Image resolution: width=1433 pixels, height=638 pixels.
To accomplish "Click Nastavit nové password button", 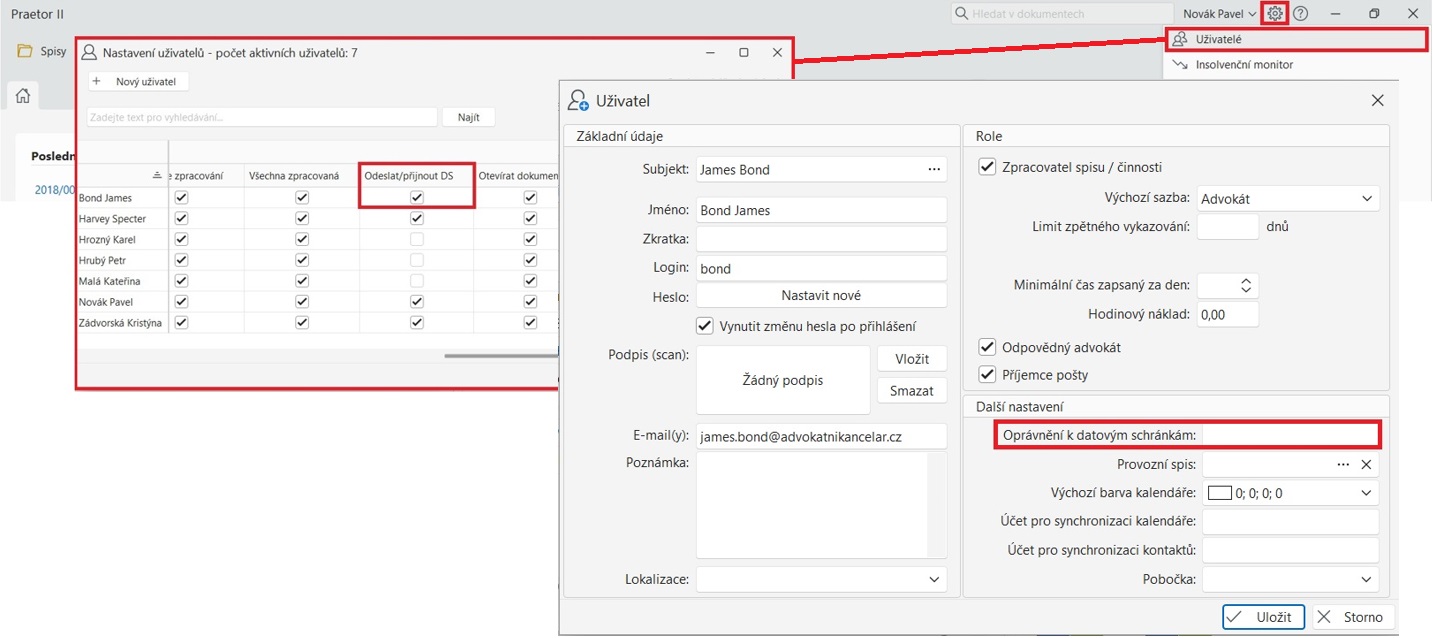I will click(x=821, y=296).
